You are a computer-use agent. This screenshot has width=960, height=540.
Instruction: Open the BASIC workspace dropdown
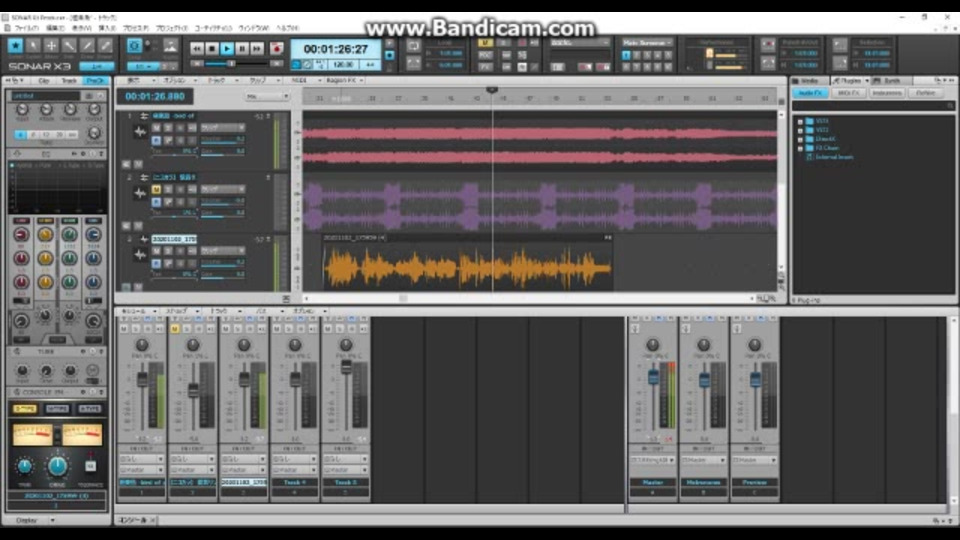click(x=579, y=43)
